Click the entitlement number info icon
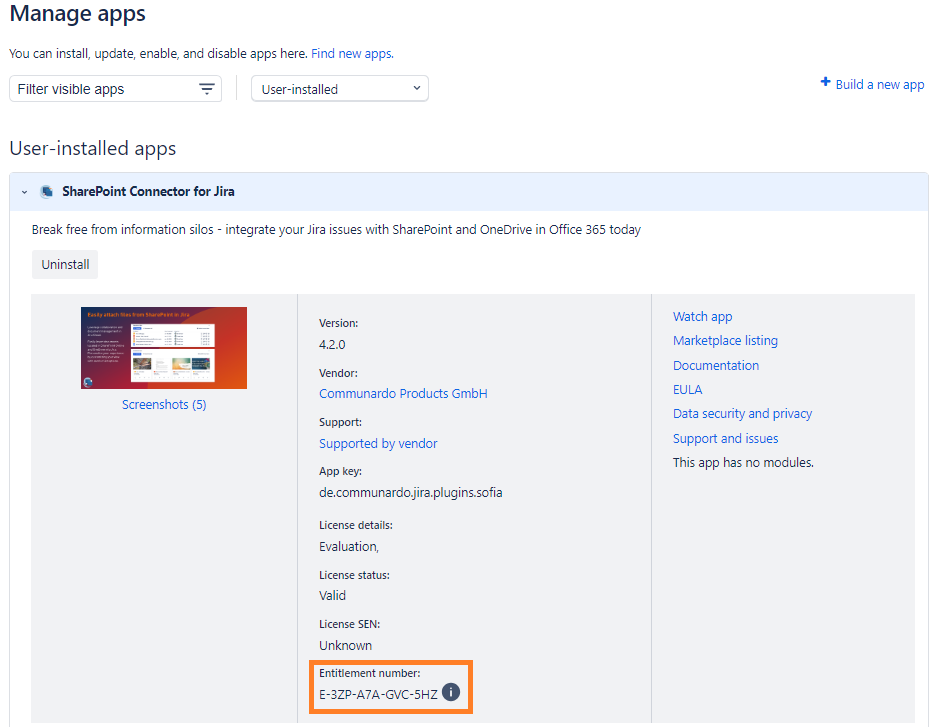 tap(451, 693)
